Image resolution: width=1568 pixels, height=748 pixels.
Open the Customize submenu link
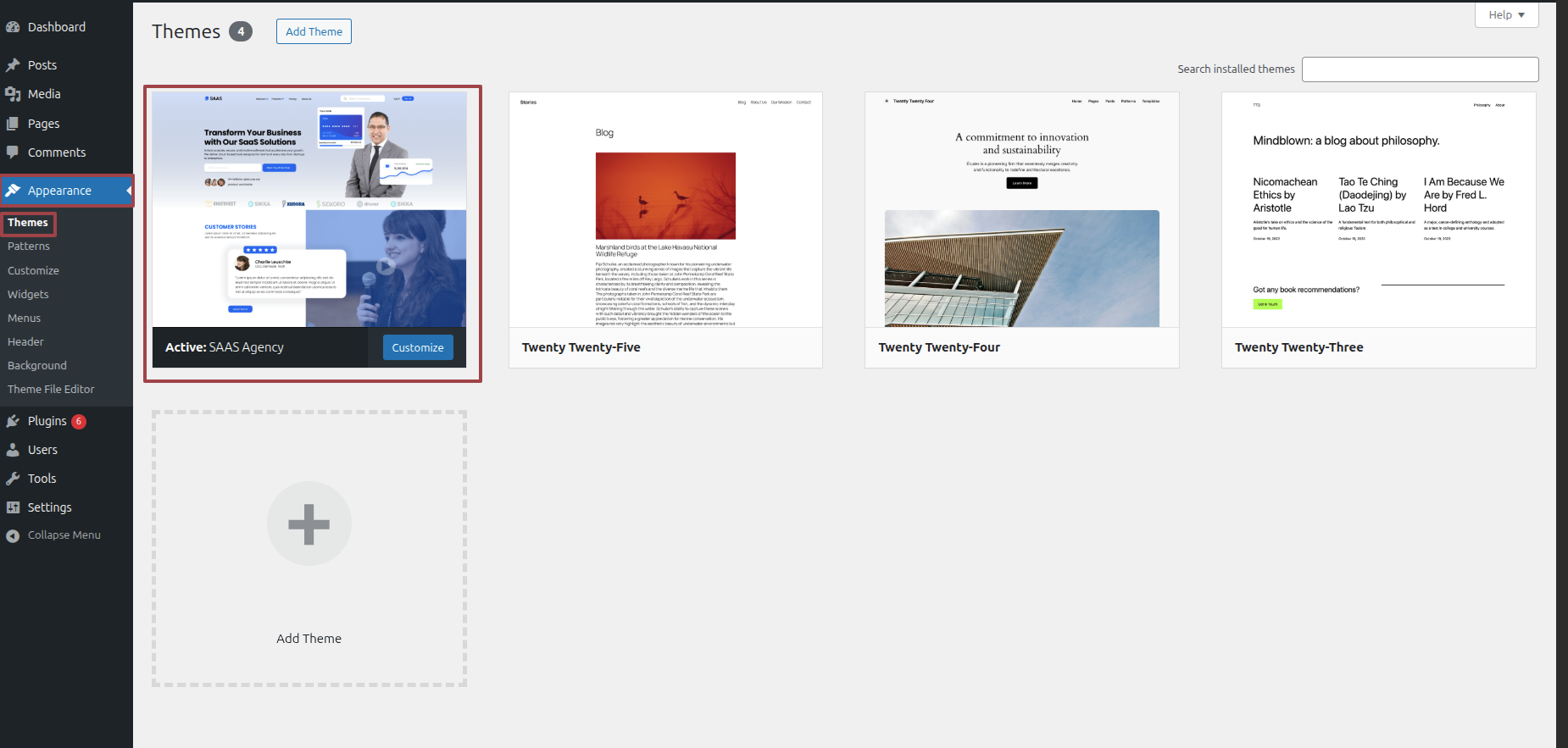point(33,271)
